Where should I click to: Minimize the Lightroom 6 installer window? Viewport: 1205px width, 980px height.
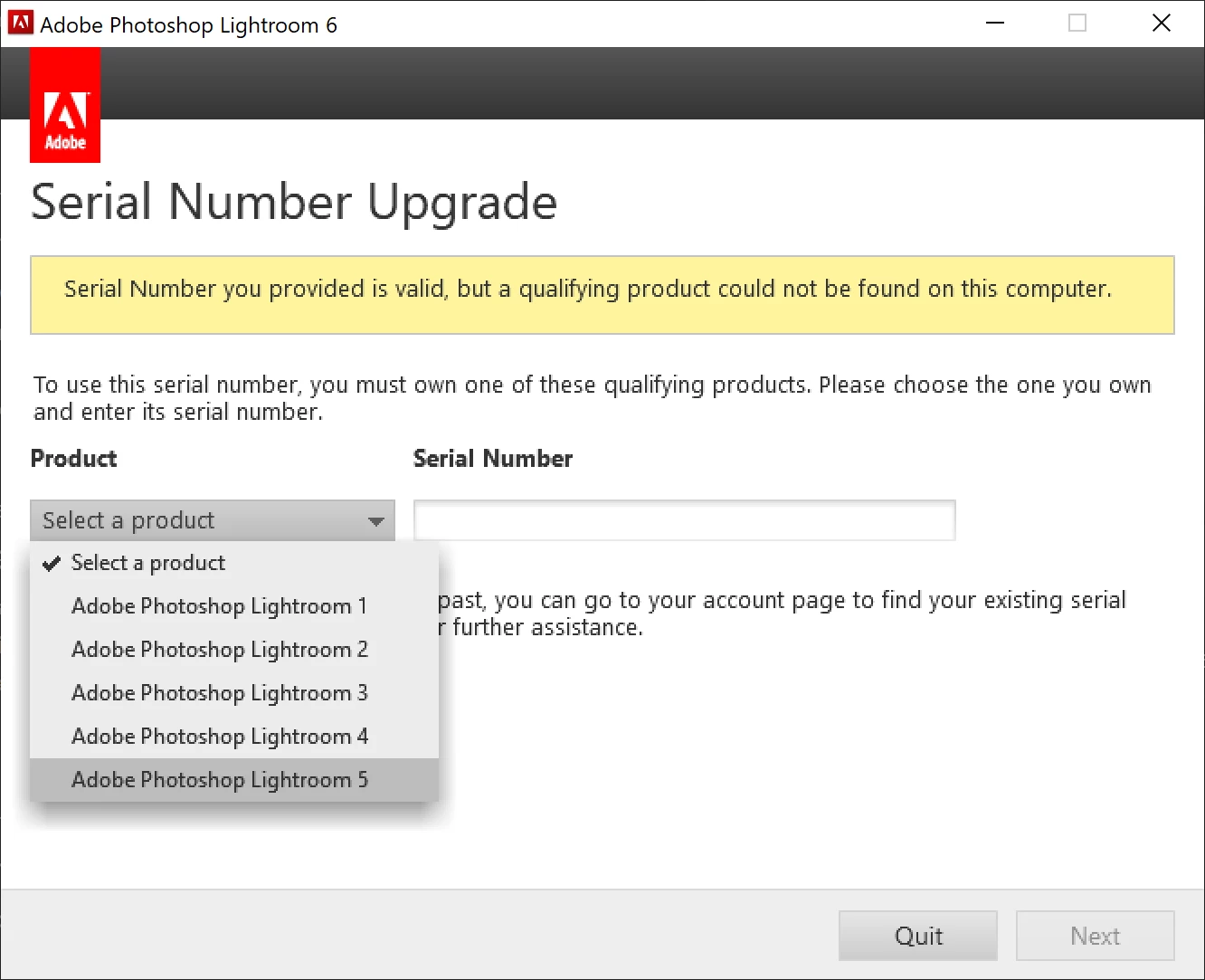[x=995, y=24]
